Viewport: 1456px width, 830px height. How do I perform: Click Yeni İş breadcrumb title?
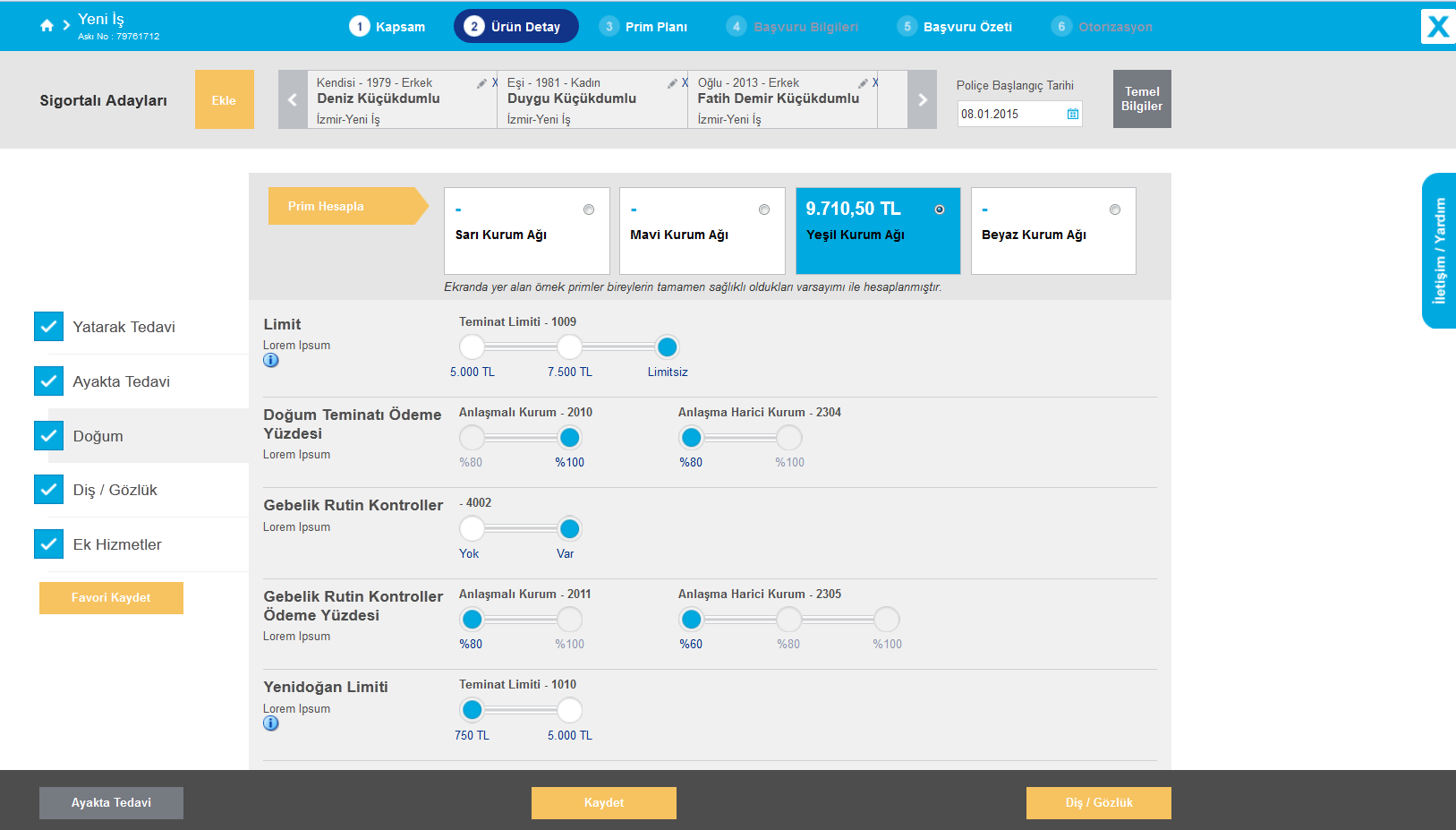[x=101, y=19]
